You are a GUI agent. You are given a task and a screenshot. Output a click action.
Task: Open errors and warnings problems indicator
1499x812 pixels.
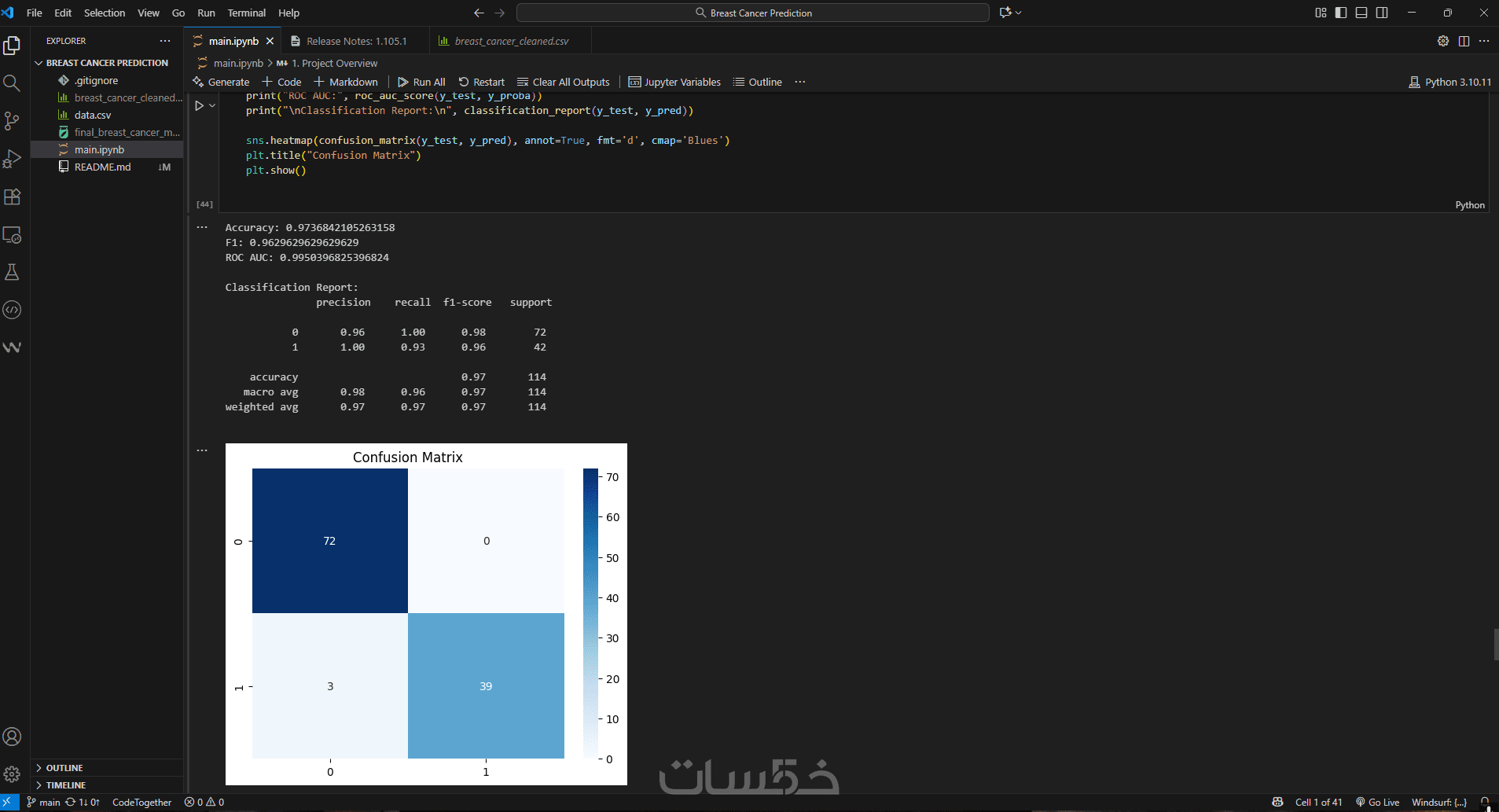[204, 803]
